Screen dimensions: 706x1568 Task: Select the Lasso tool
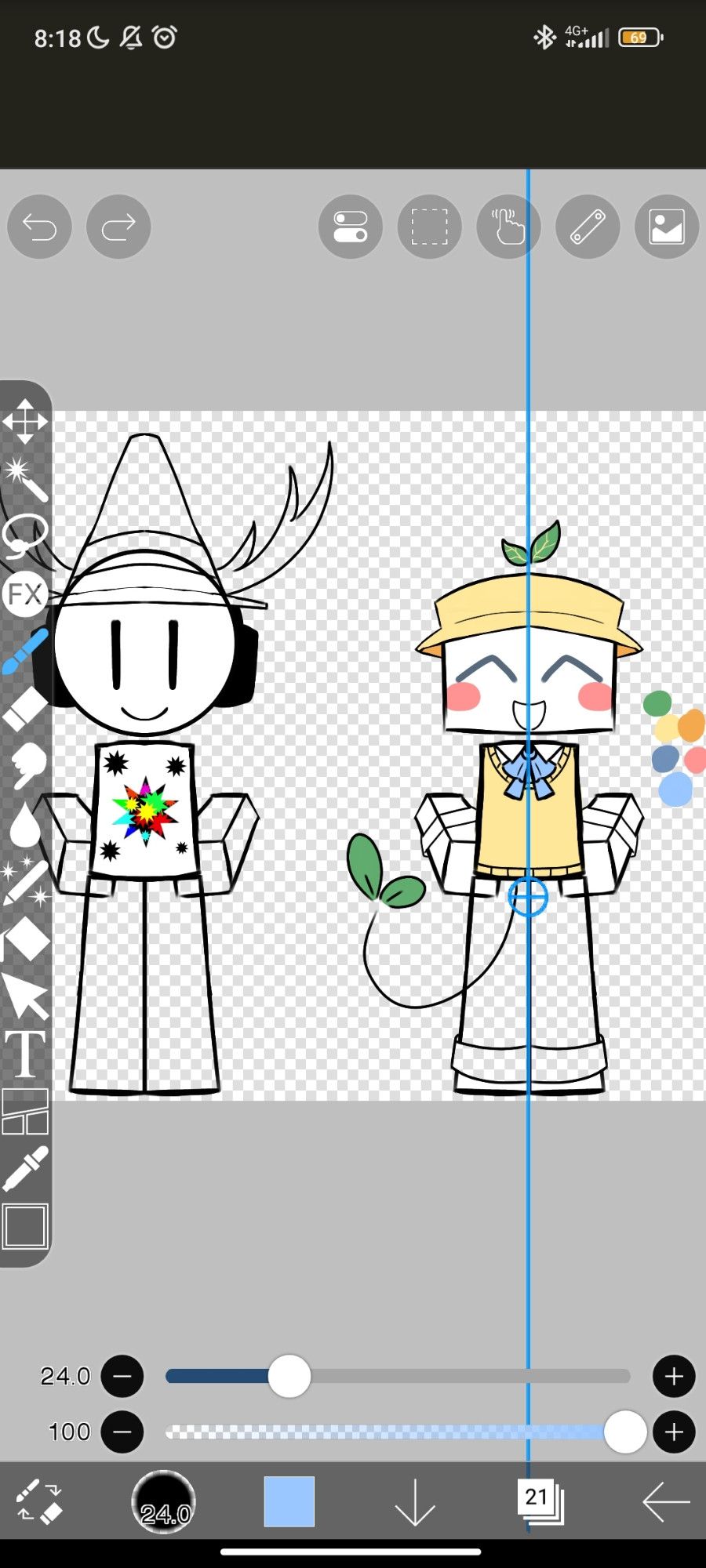tap(25, 536)
